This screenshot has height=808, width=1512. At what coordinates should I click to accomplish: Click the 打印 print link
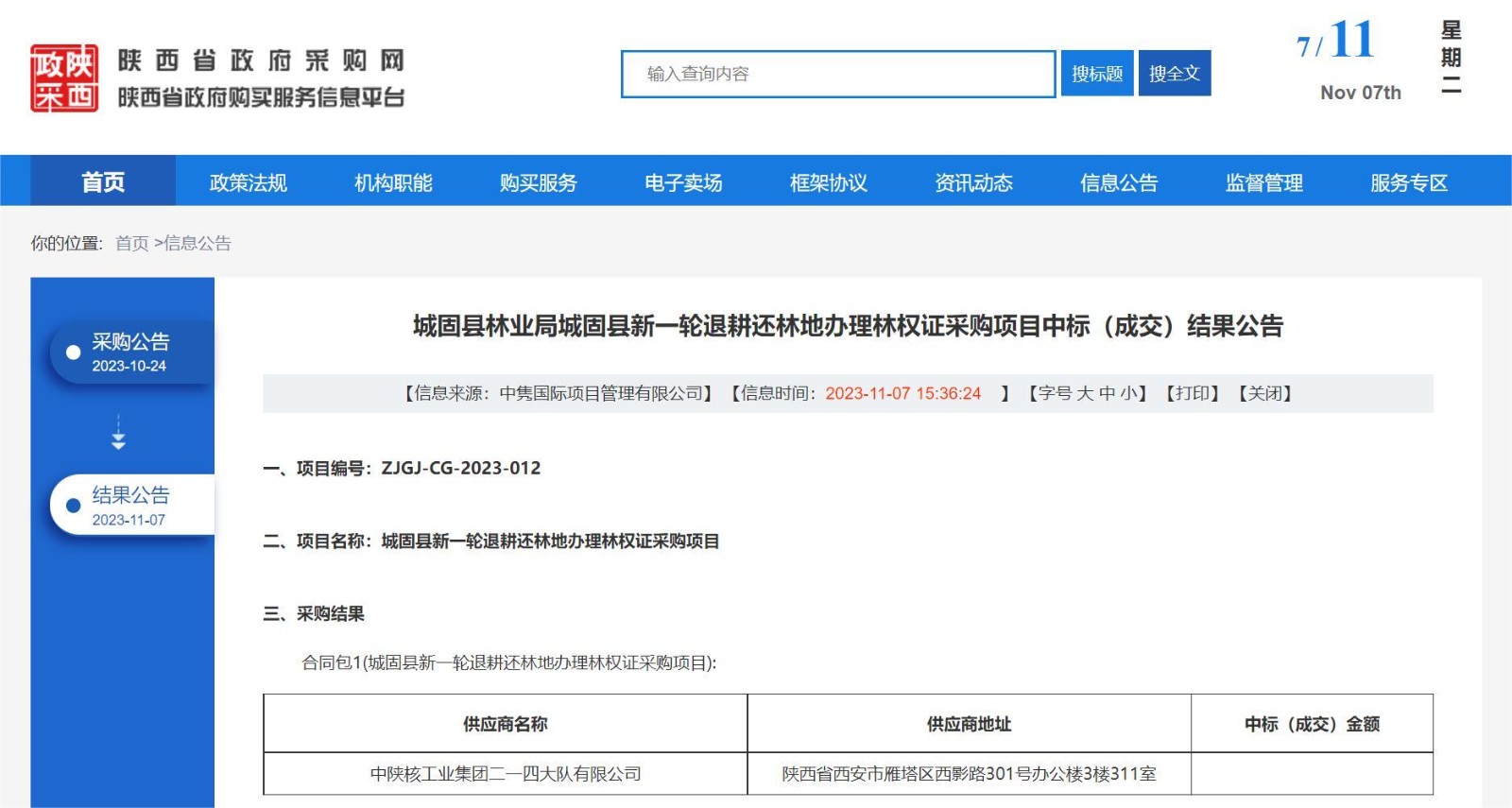click(x=1192, y=393)
